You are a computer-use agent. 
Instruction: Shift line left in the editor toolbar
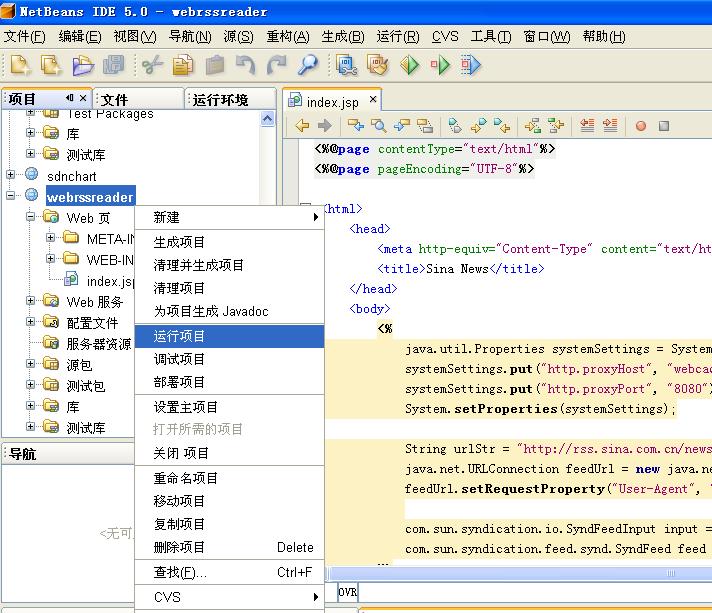pos(588,125)
